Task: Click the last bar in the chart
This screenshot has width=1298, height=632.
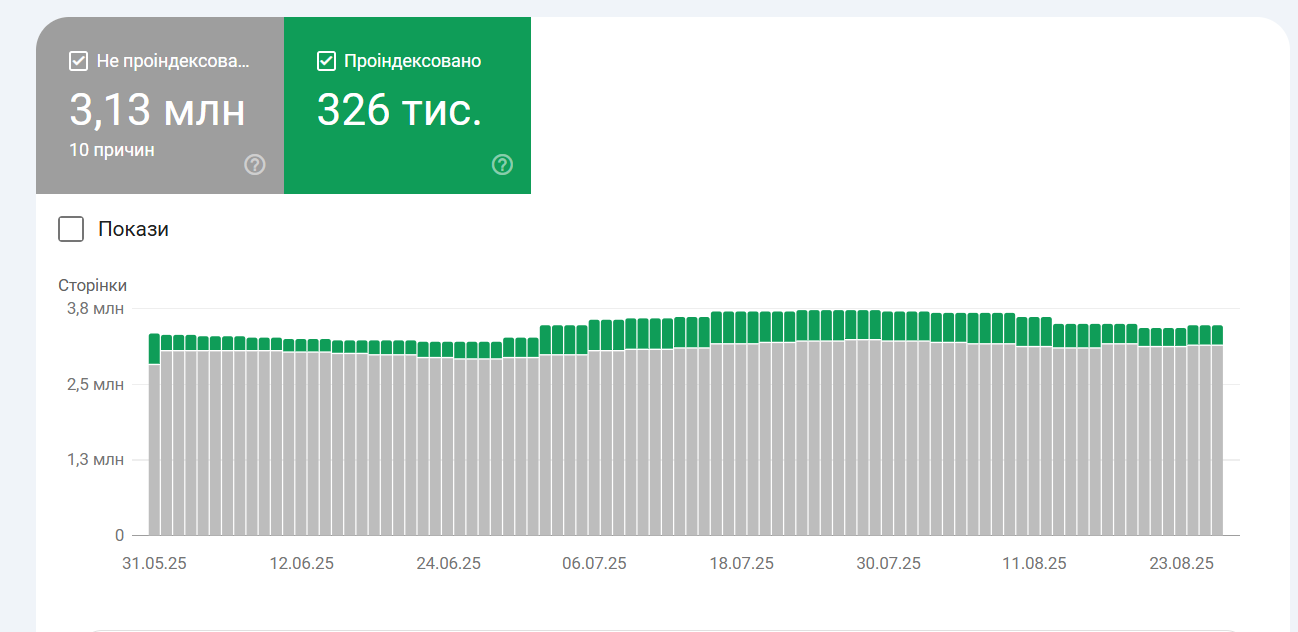Action: [x=1217, y=430]
